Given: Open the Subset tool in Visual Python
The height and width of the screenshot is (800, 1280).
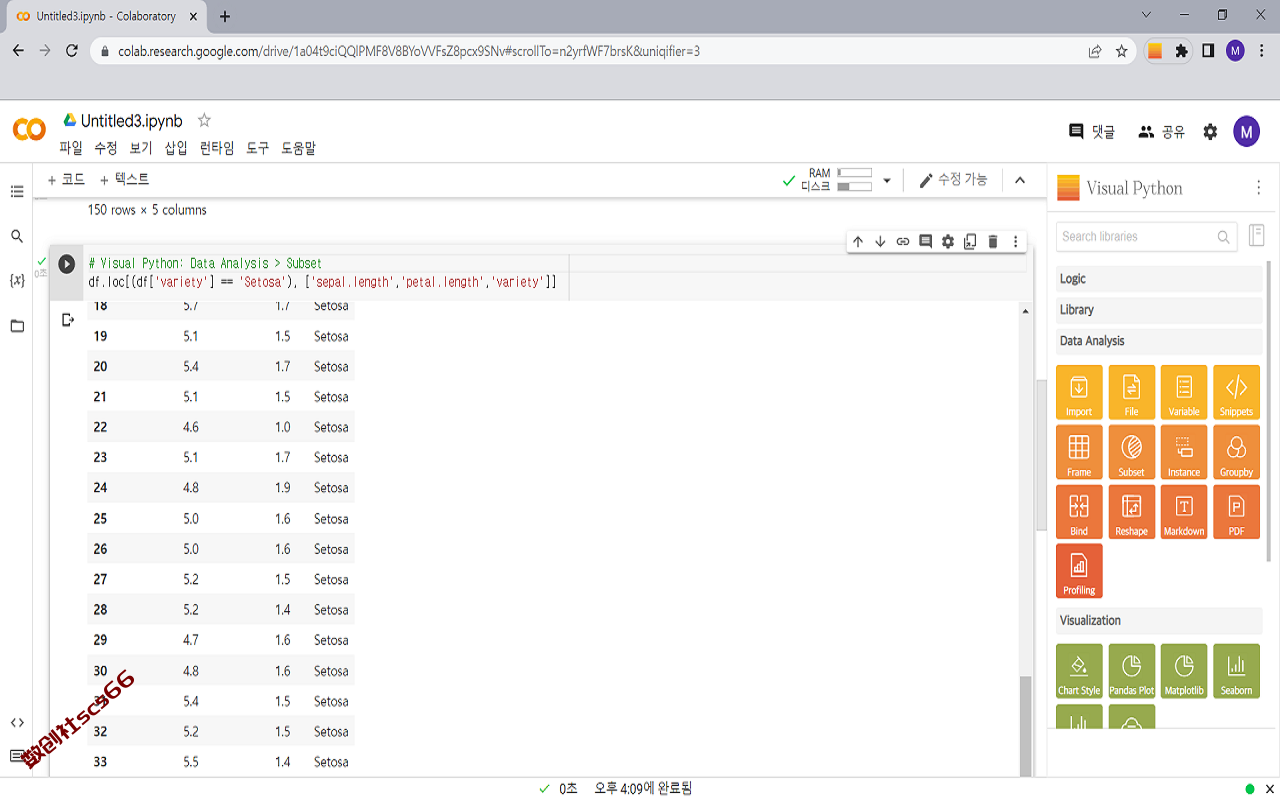Looking at the screenshot, I should [x=1131, y=452].
